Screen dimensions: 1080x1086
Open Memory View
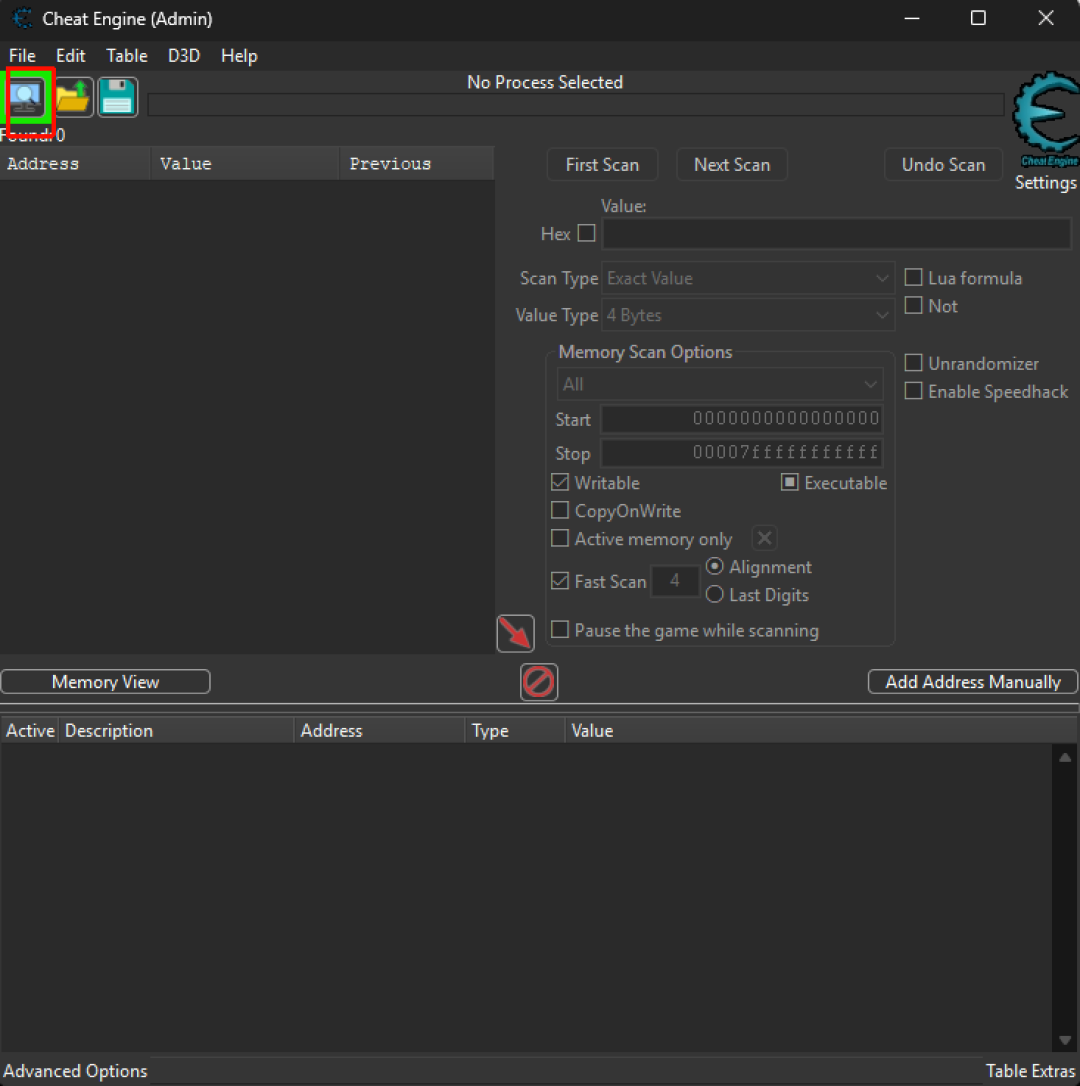pos(105,682)
